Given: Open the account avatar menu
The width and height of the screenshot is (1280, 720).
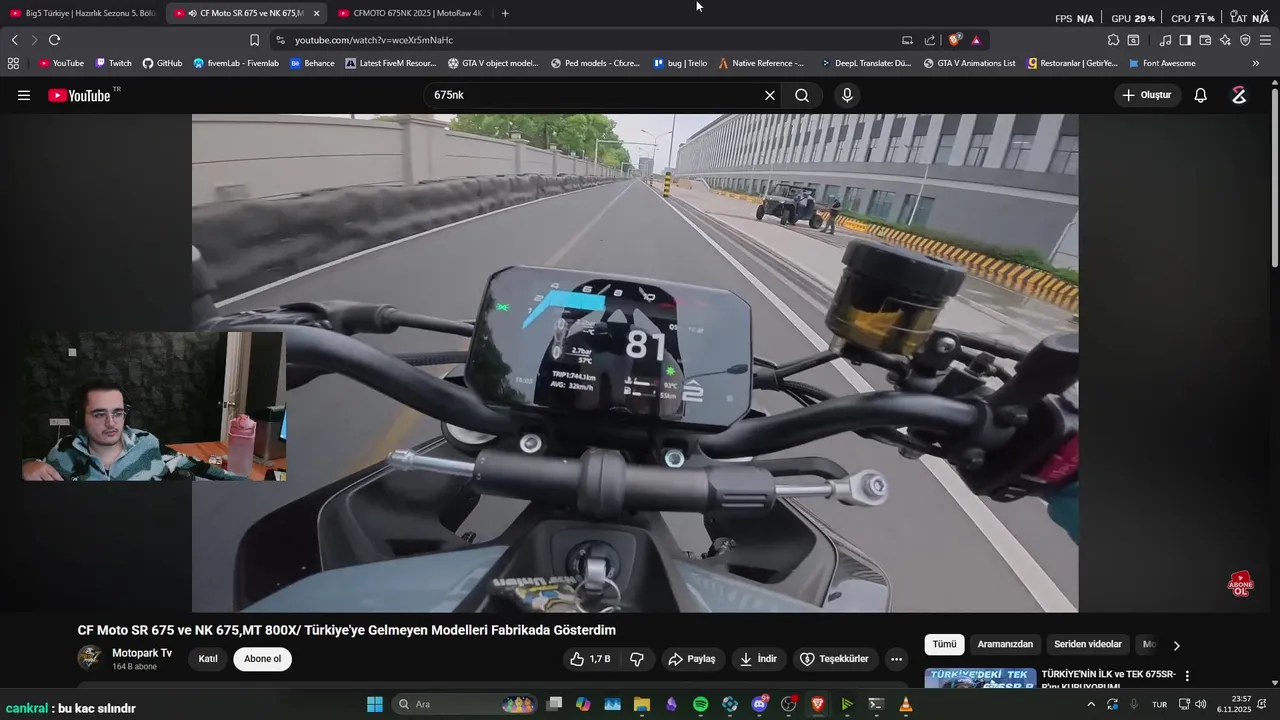Looking at the screenshot, I should click(1239, 96).
